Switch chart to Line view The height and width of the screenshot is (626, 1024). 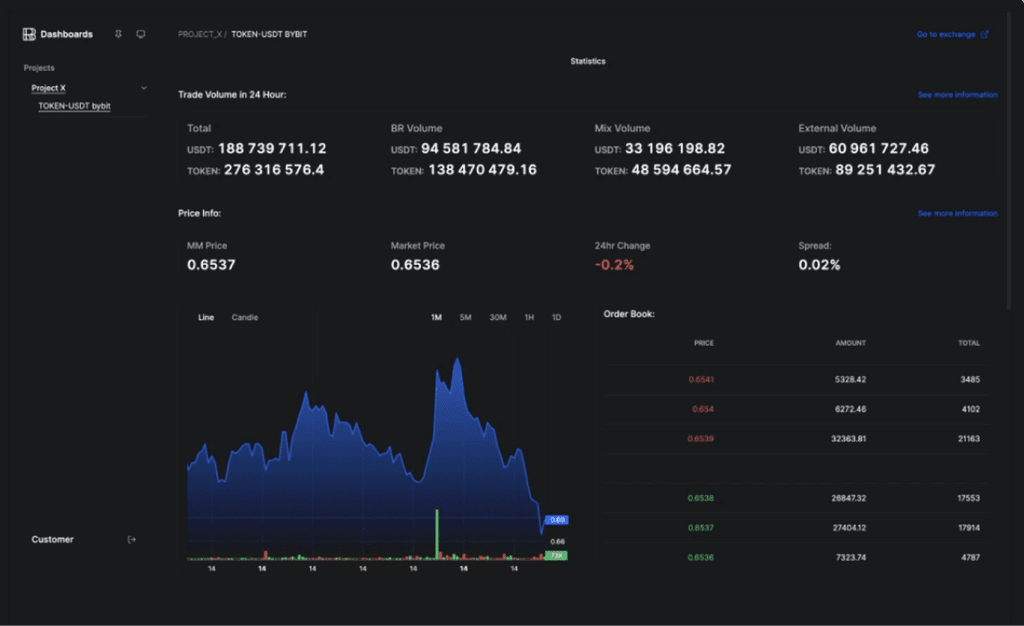coord(206,317)
